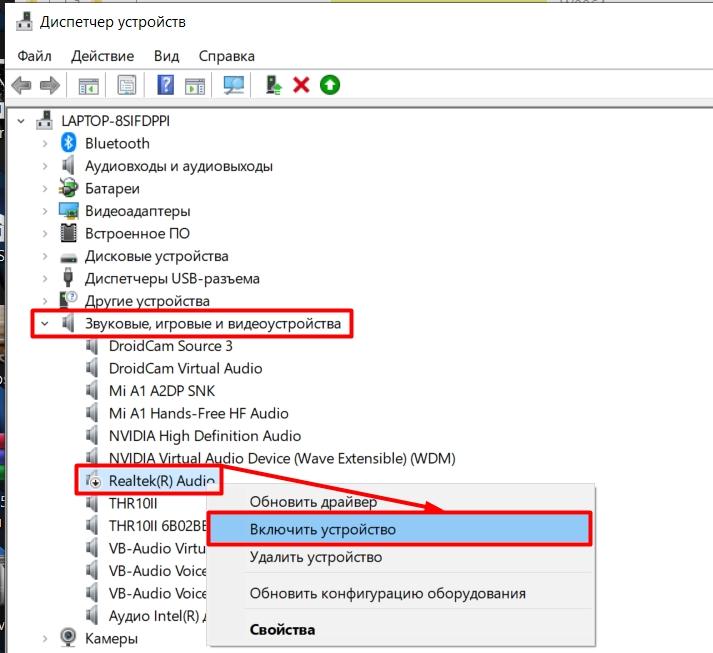
Task: Collapse the LAPTOP-8SIFDPPI root node
Action: pyautogui.click(x=21, y=121)
